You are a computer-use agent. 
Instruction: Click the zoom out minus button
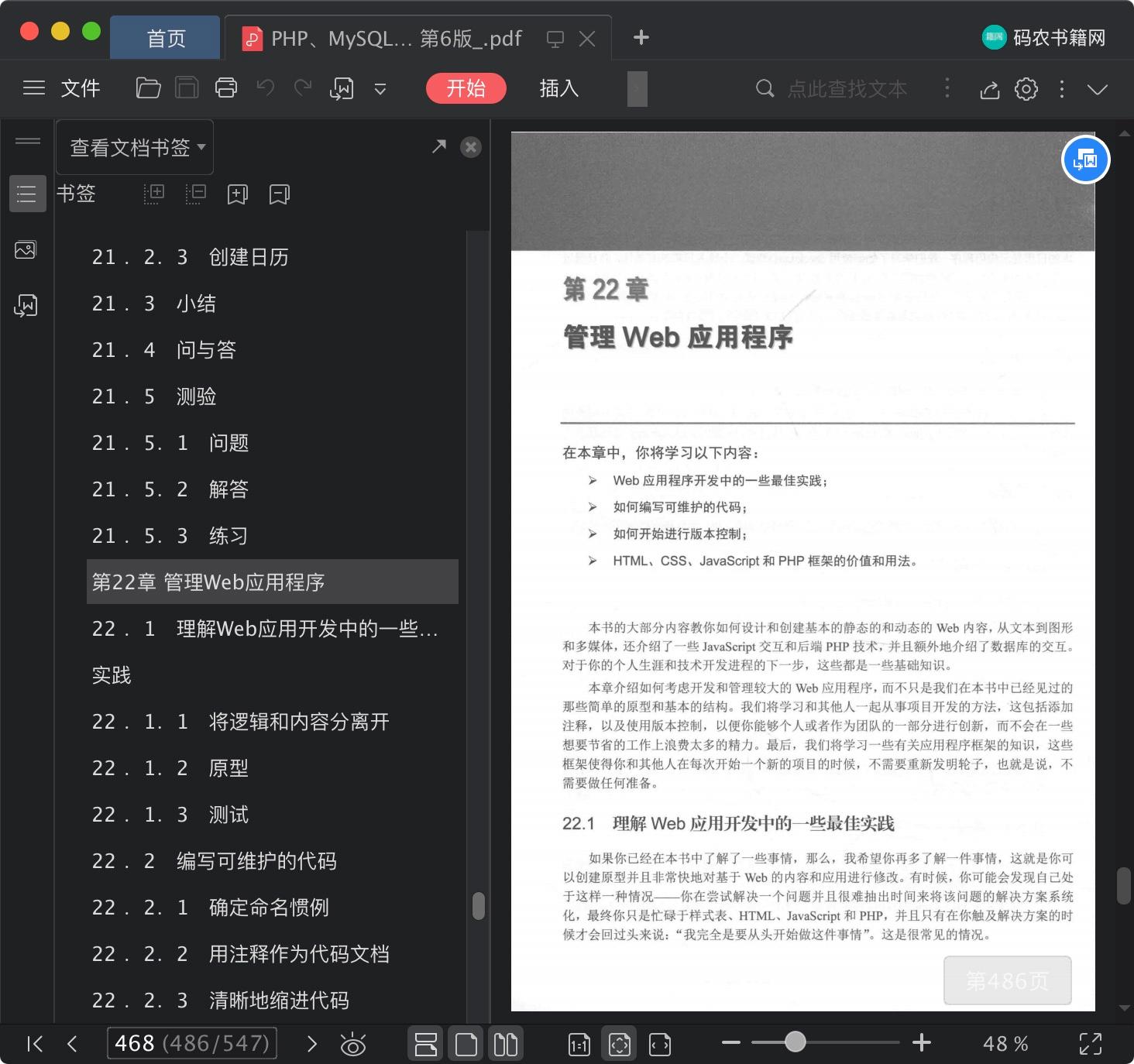(x=730, y=1042)
